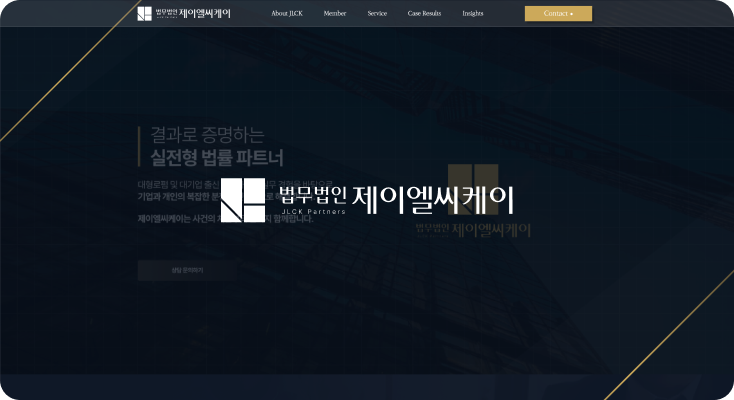The height and width of the screenshot is (400, 734).
Task: Click the centered 법무법인 제이엘씨케이 splash logo
Action: [x=367, y=200]
